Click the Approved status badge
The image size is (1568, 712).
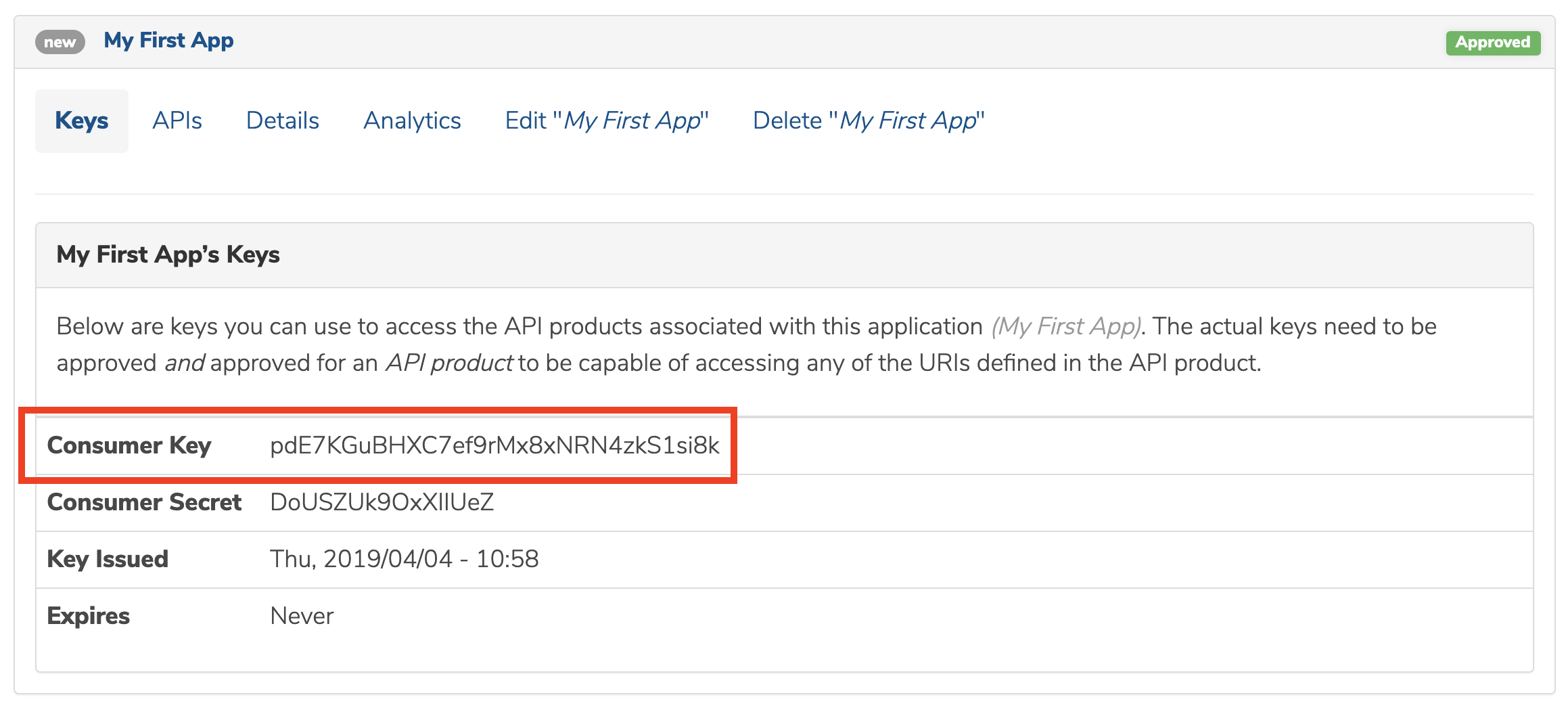pos(1493,43)
